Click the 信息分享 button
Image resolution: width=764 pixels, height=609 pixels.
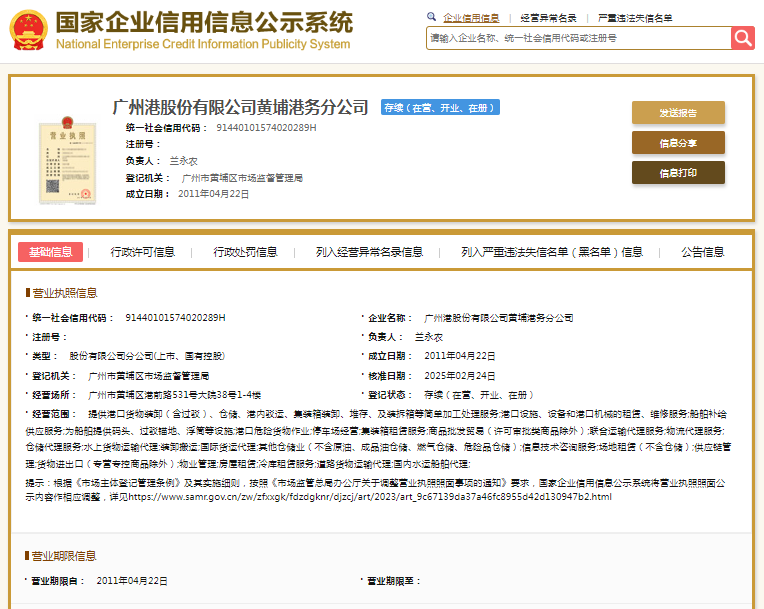[678, 143]
